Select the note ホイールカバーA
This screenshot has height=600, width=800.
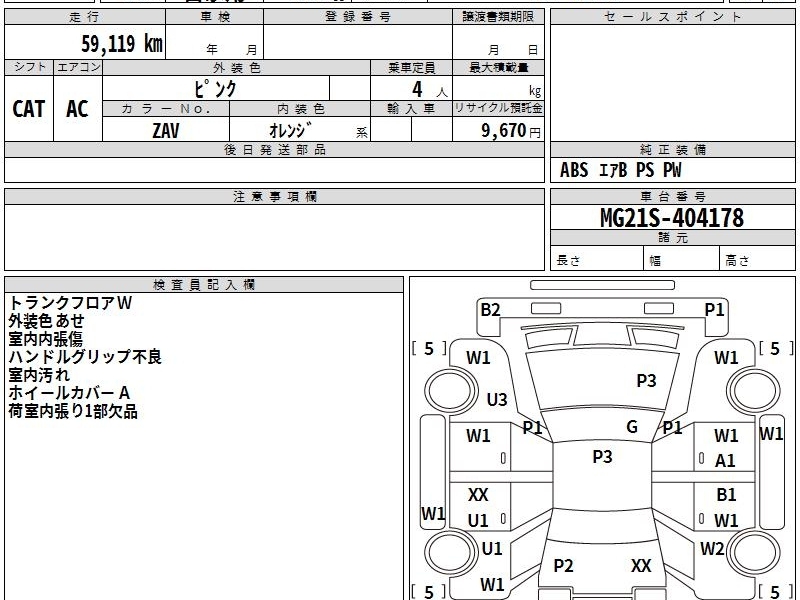(69, 393)
